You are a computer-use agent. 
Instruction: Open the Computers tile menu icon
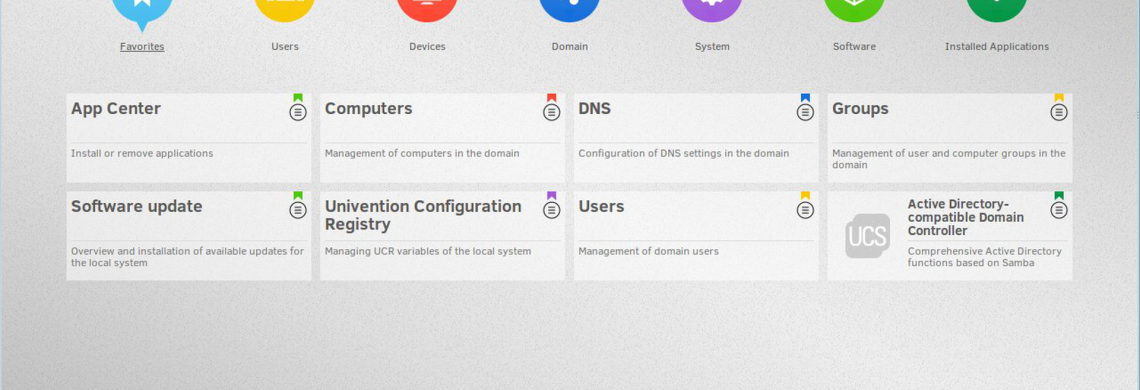[552, 112]
